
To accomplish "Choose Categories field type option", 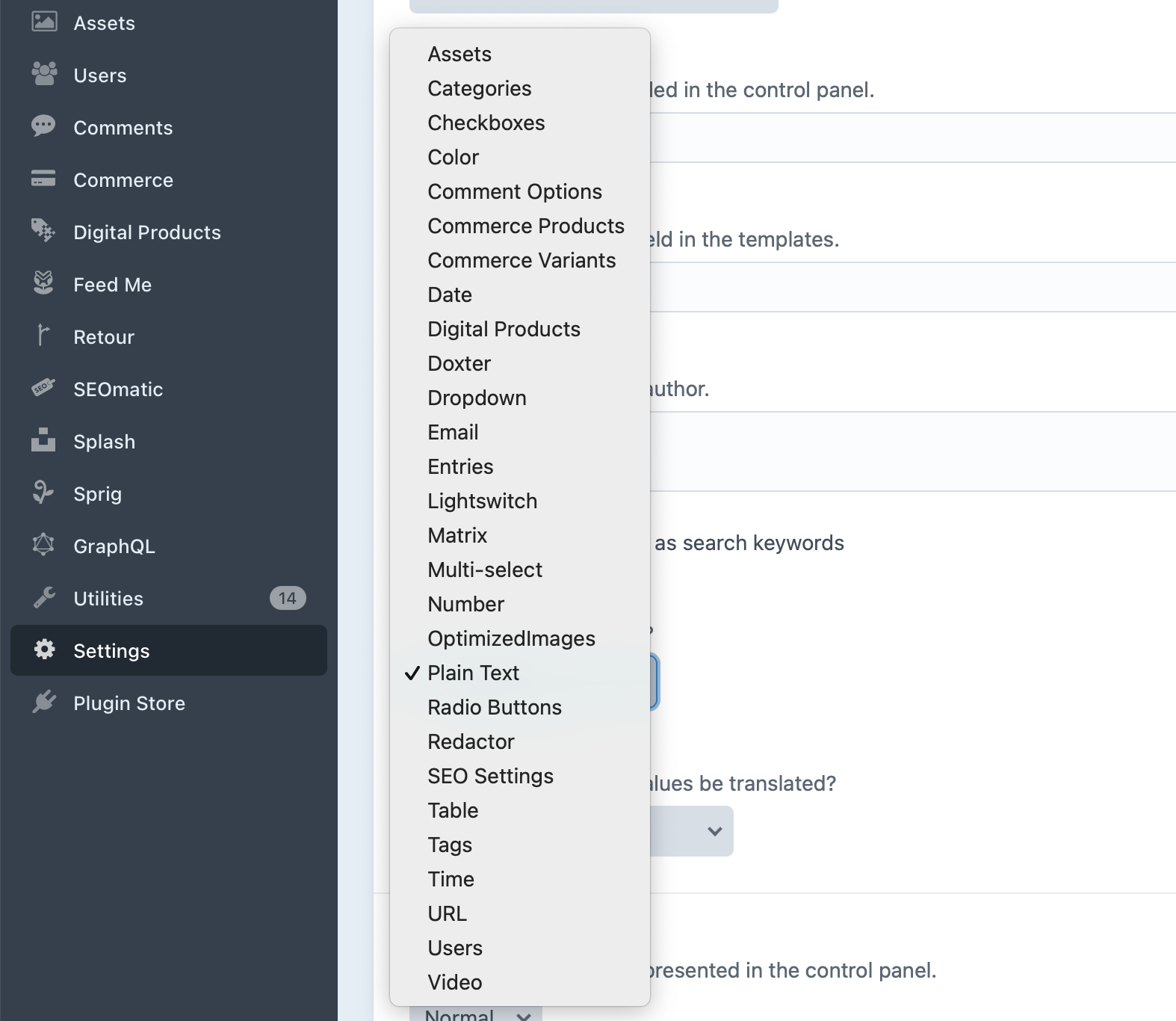I will [520, 88].
